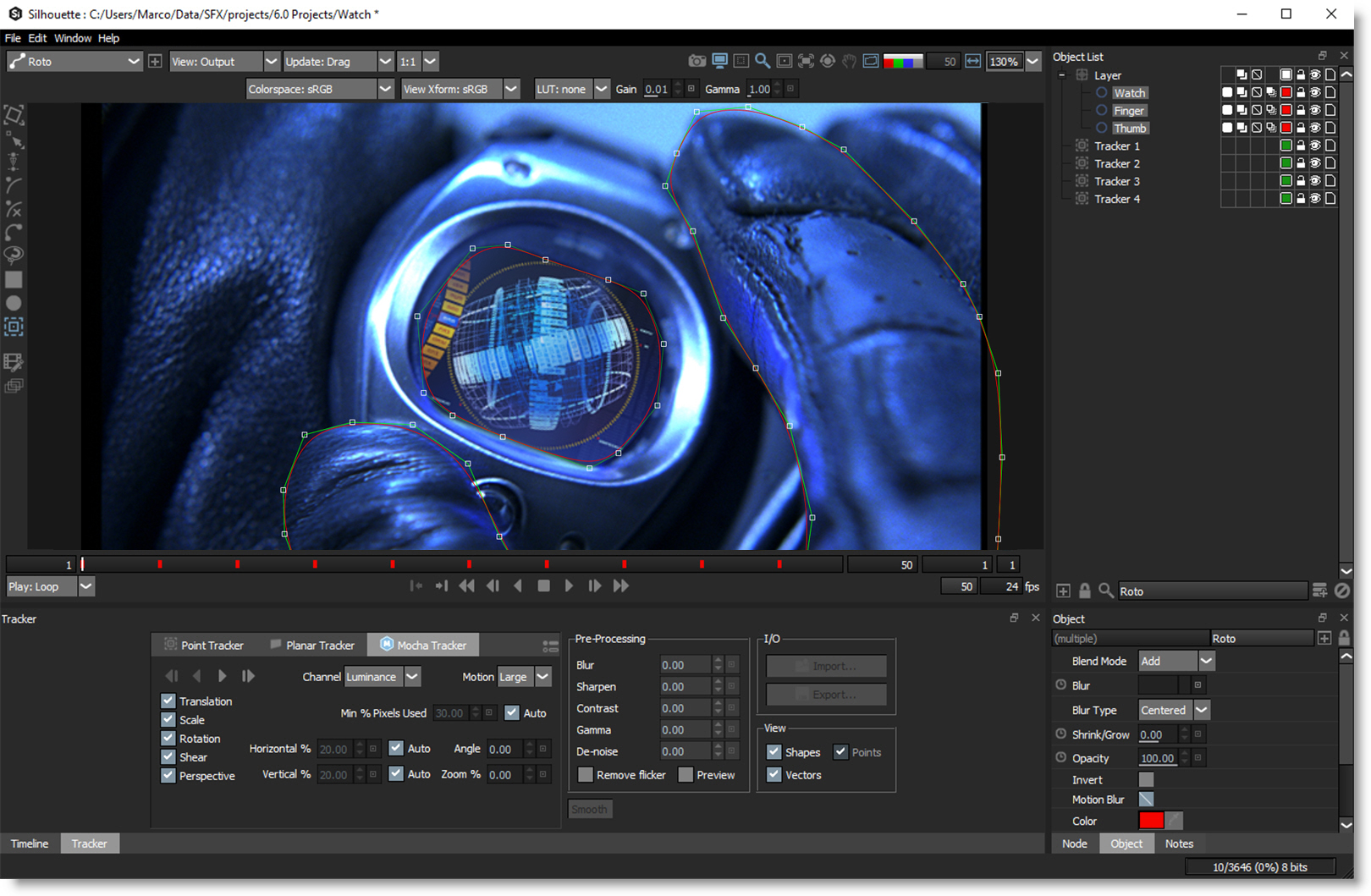This screenshot has height=896, width=1371.
Task: Collapse the Layer tree in Object List
Action: (1062, 75)
